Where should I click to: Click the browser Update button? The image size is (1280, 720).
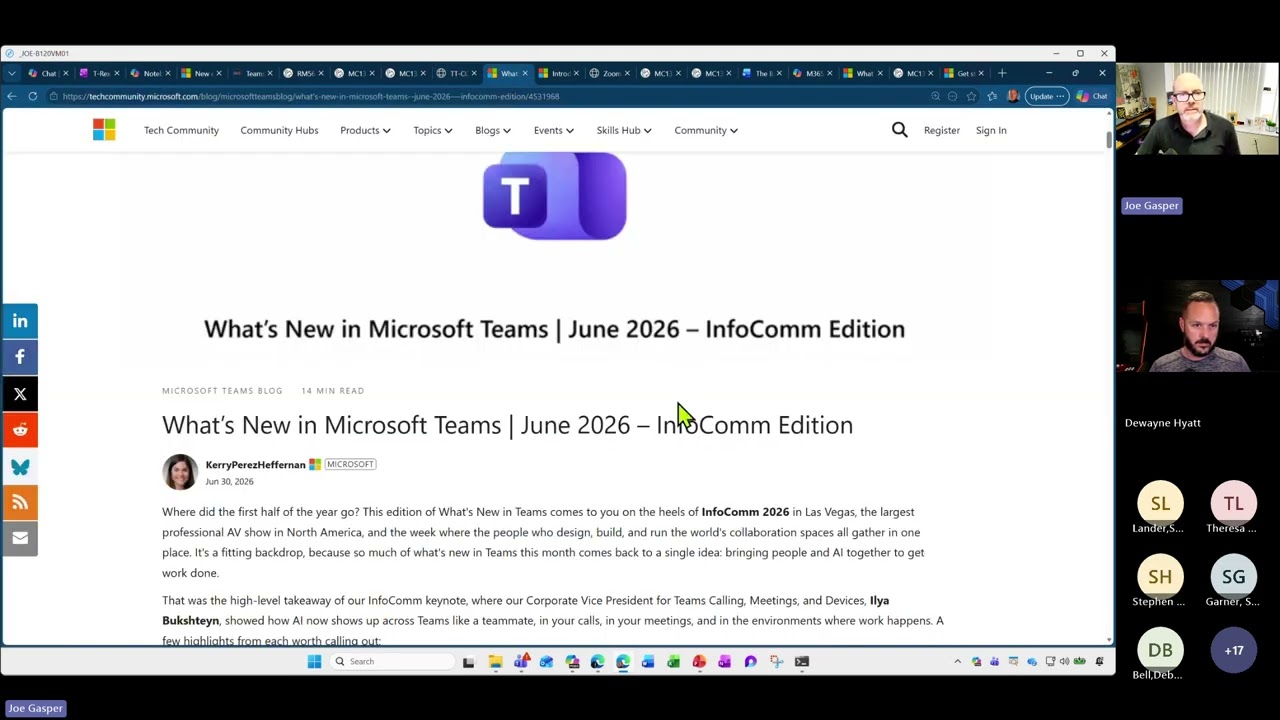pos(1046,96)
